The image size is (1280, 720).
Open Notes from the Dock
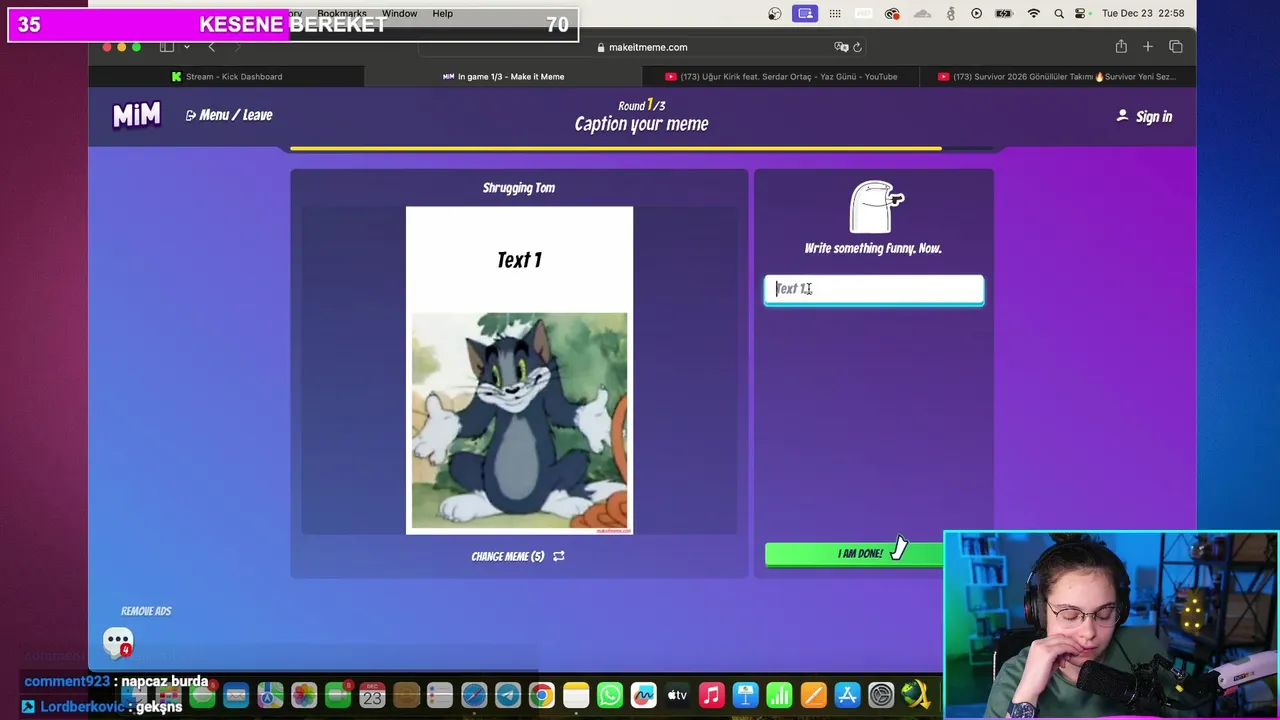[x=576, y=695]
